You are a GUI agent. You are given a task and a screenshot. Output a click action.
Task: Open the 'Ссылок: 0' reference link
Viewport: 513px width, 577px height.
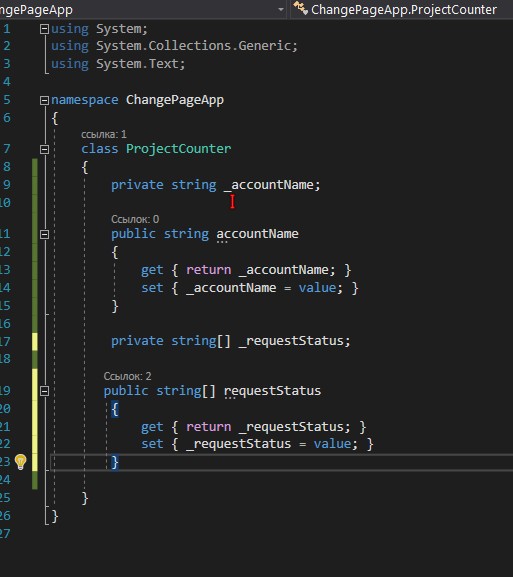pos(135,219)
